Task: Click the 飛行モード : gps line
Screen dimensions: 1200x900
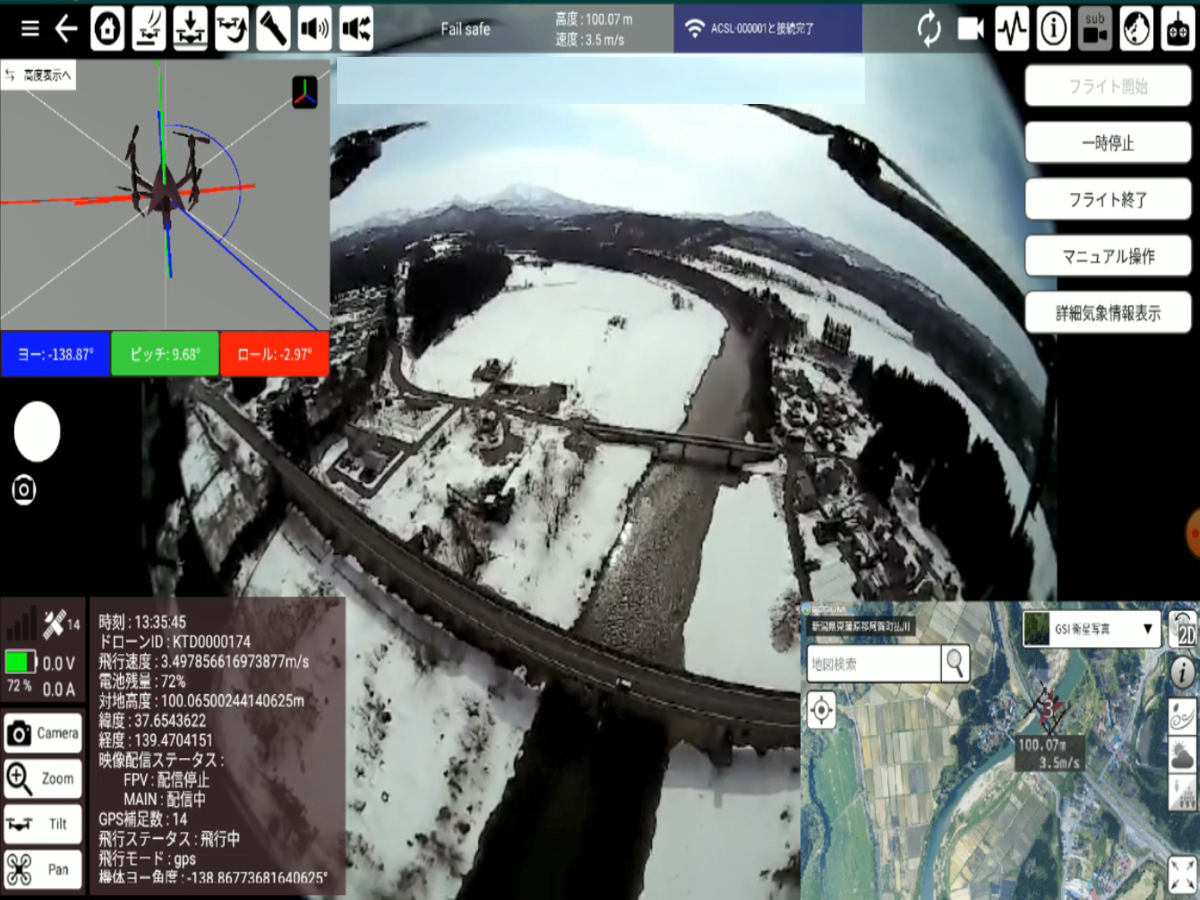Action: (x=147, y=859)
